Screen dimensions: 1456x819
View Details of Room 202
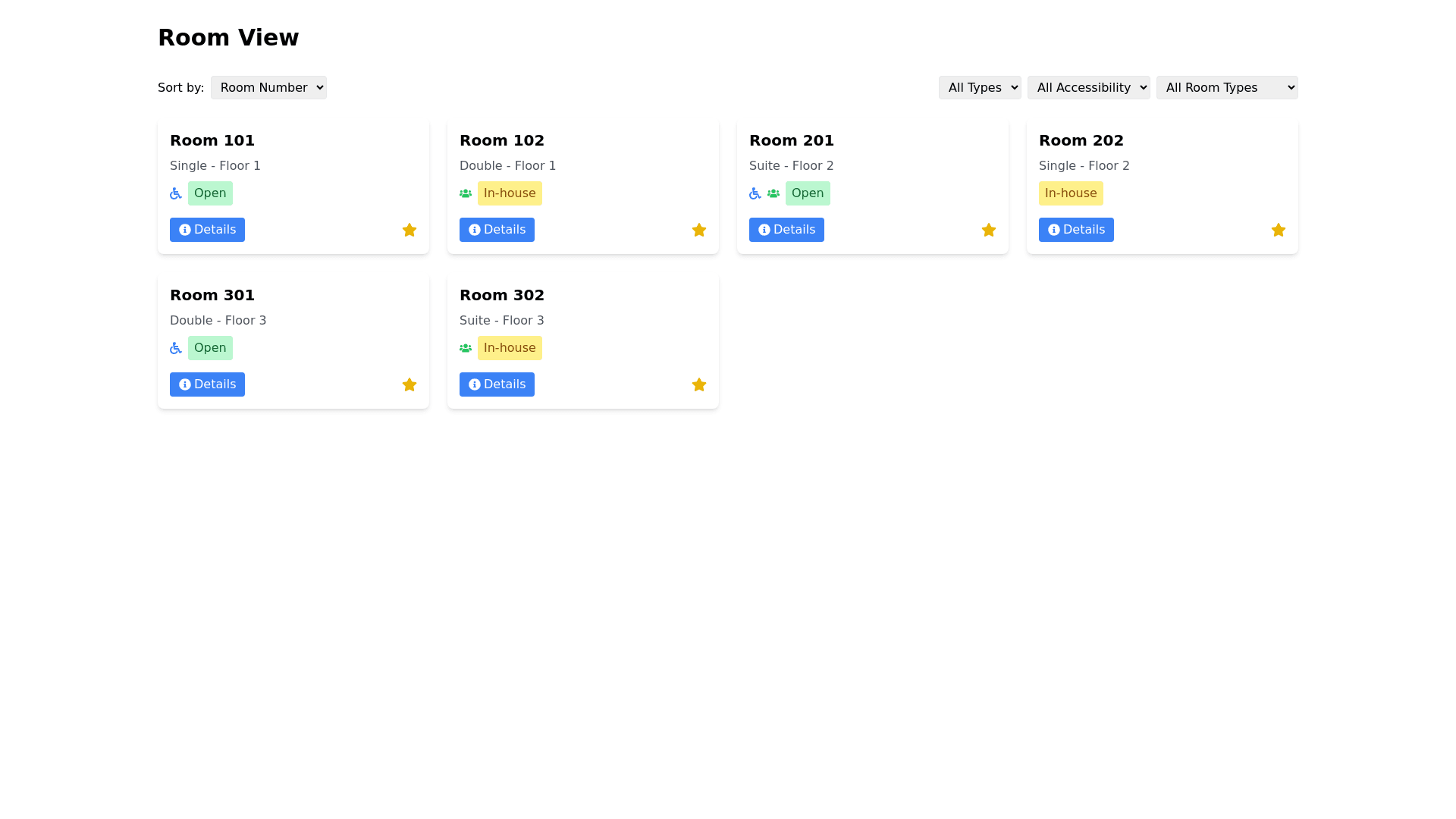point(1076,230)
